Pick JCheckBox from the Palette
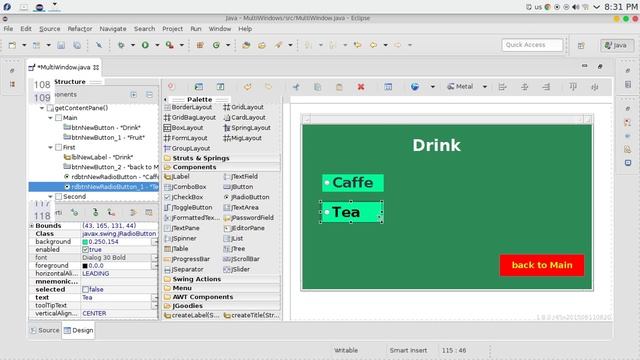Screen dimensions: 640x360 (184, 197)
